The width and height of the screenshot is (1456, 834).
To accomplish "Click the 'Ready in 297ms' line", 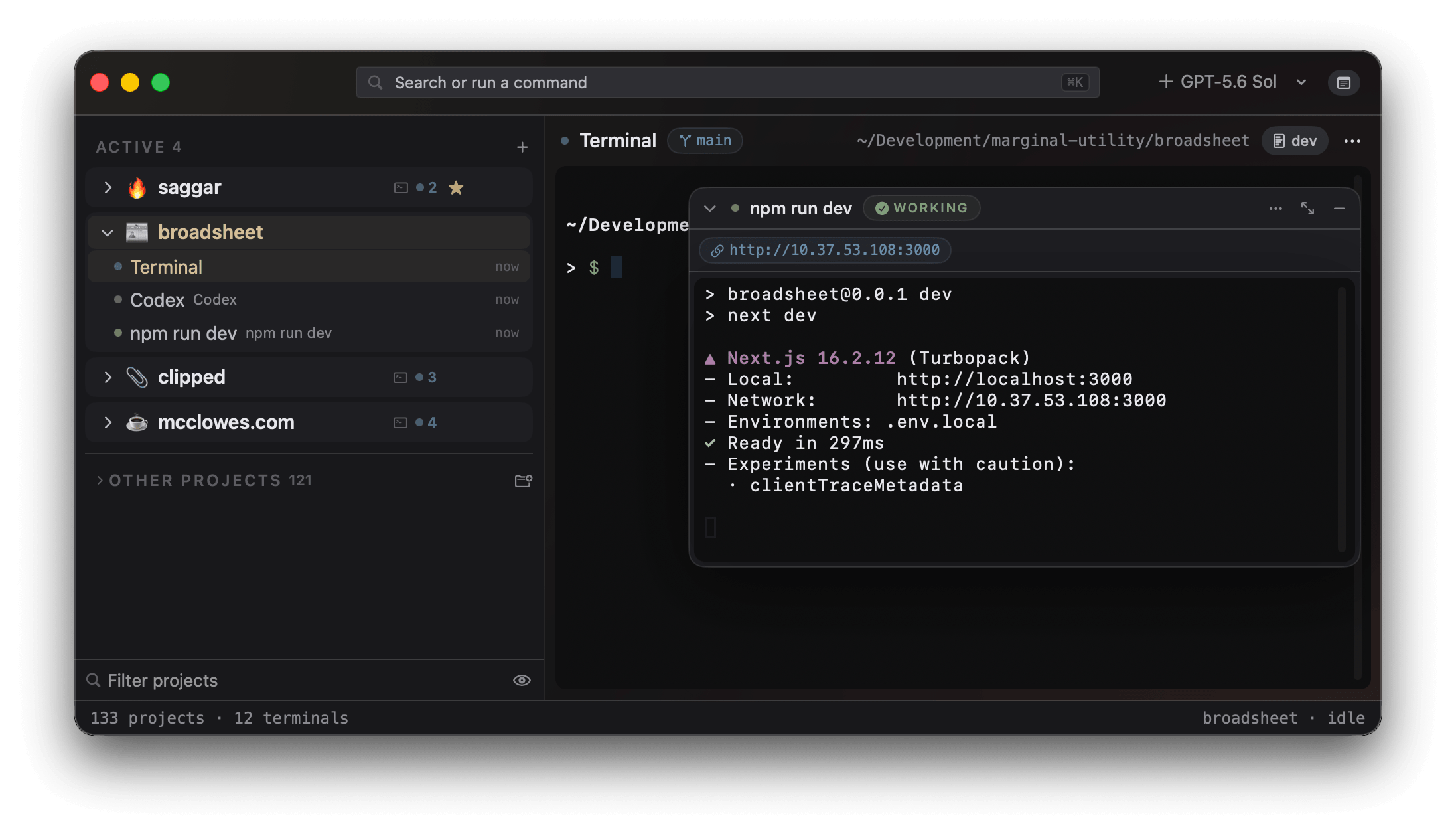I will (794, 443).
